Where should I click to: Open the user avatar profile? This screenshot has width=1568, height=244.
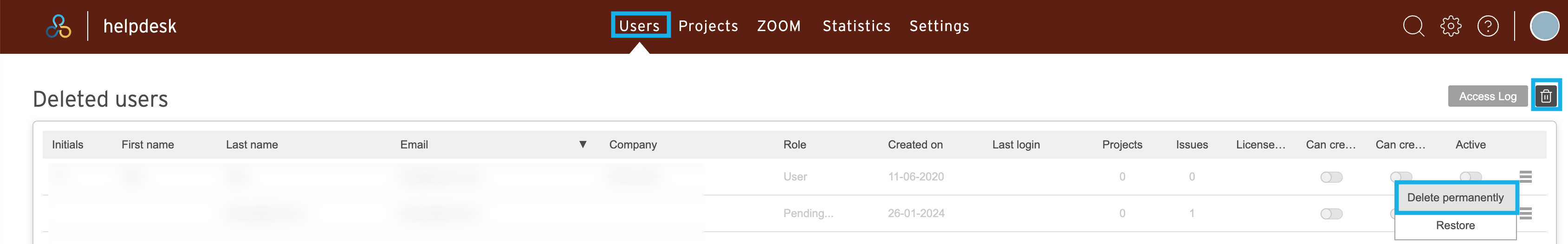1544,26
